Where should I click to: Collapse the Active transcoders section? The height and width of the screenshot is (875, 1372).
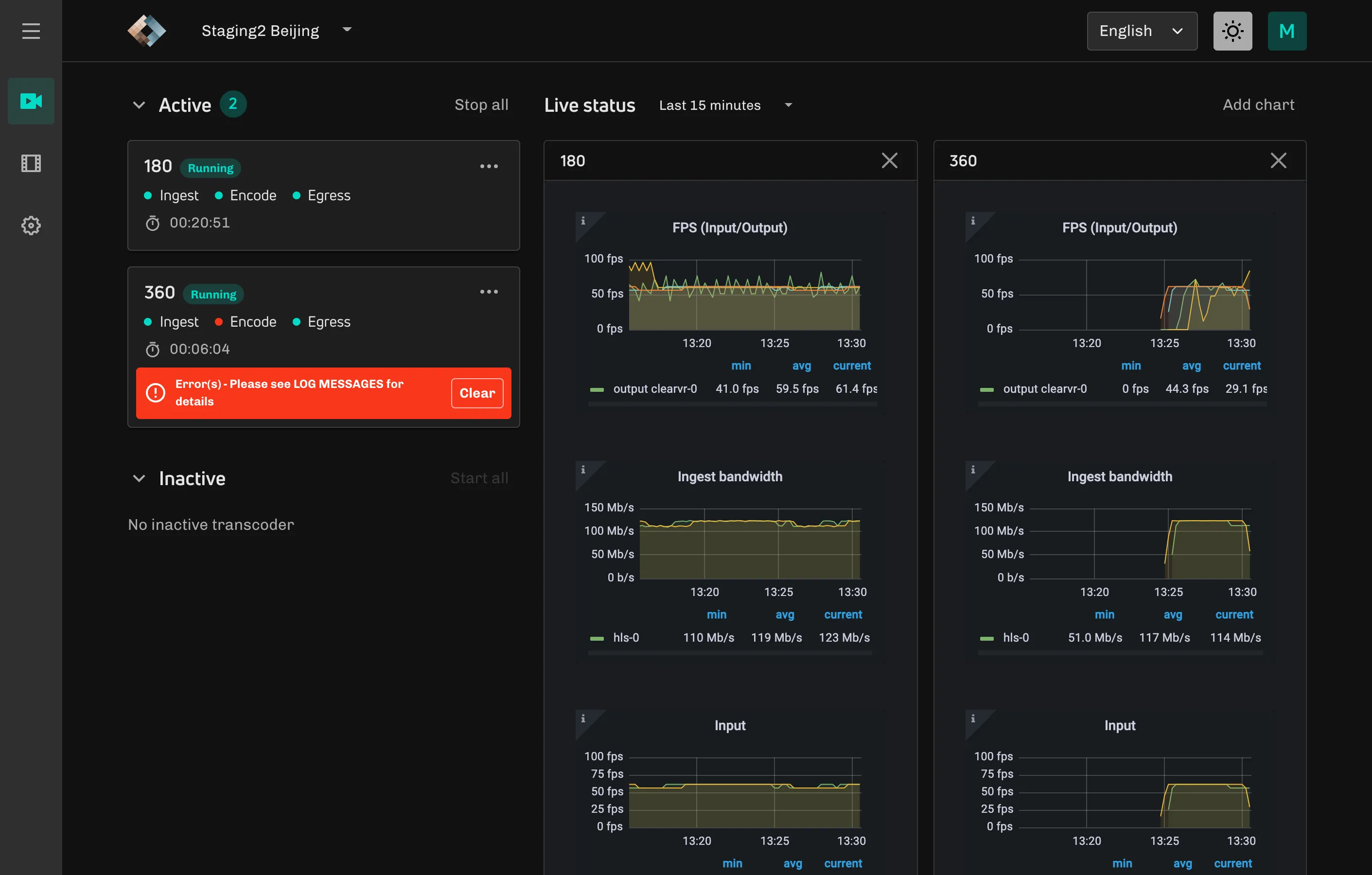coord(139,105)
